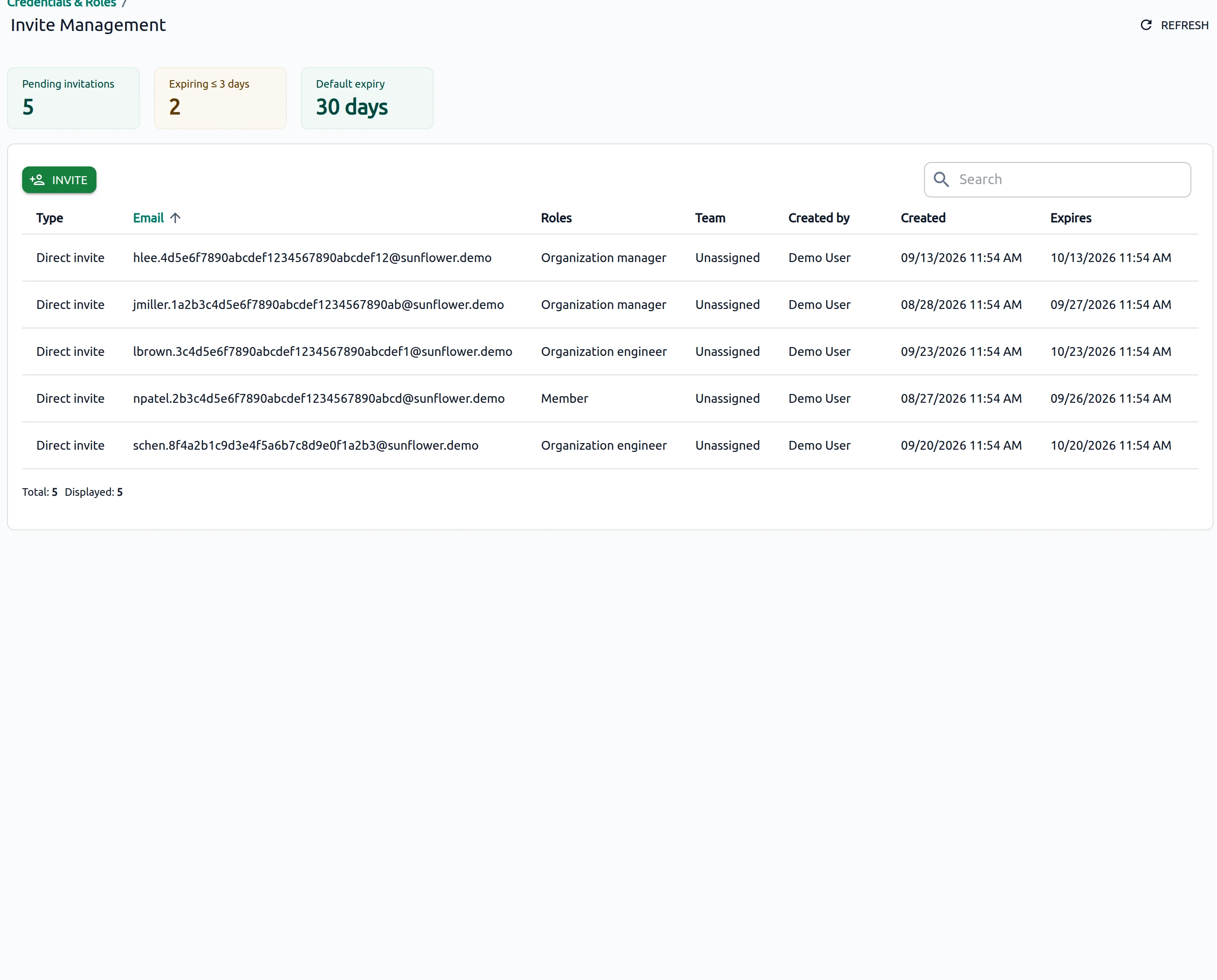Sort by the Expires column header
The height and width of the screenshot is (980, 1217).
point(1071,218)
